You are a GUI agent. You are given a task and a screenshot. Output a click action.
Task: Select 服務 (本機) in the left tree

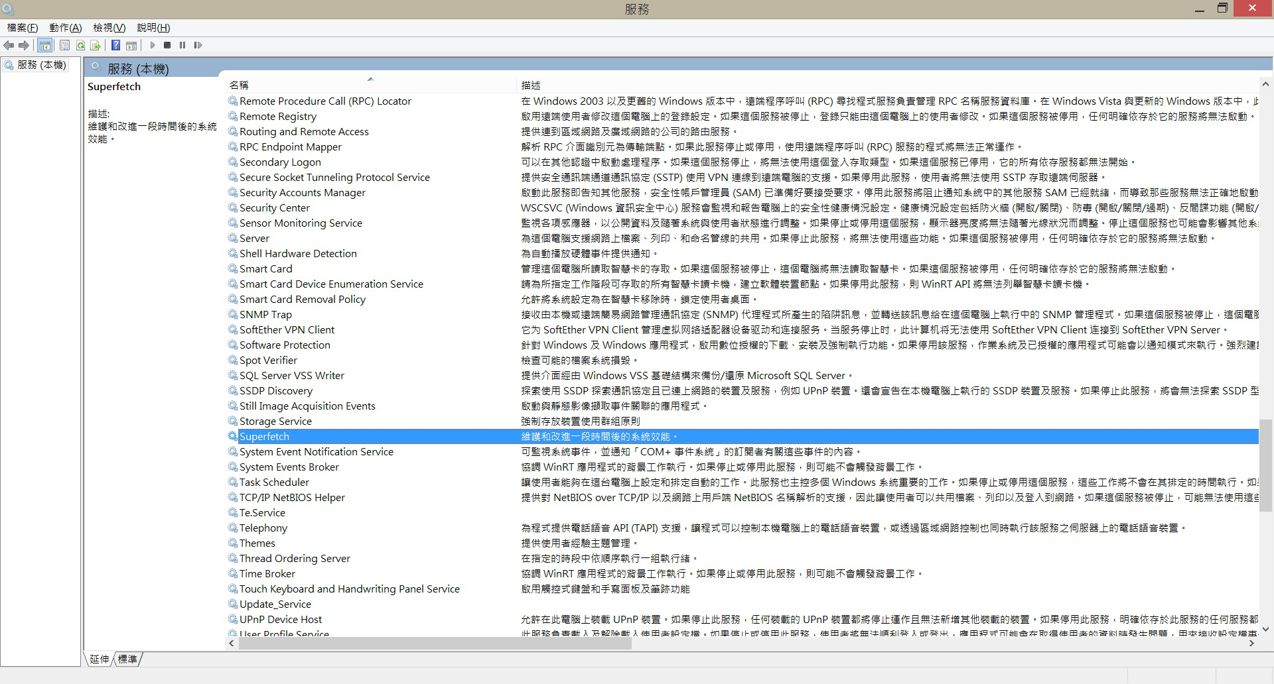pyautogui.click(x=41, y=65)
